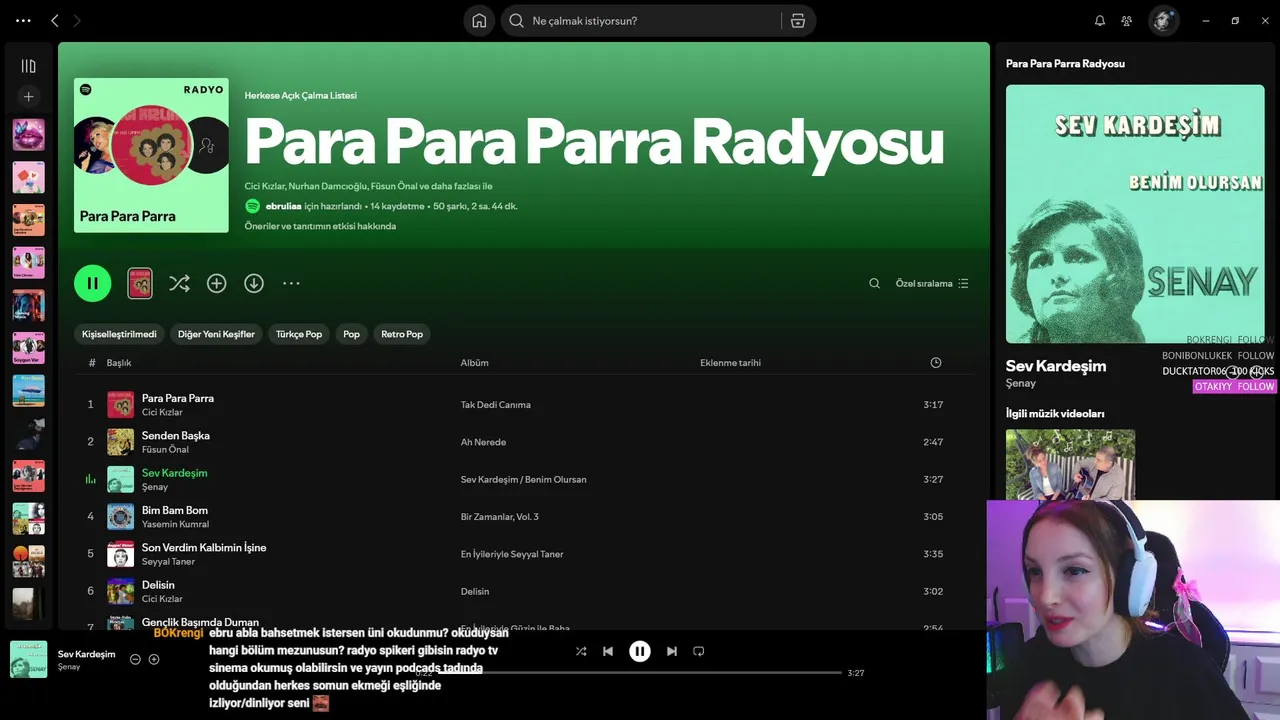Skip to the next track

point(672,651)
